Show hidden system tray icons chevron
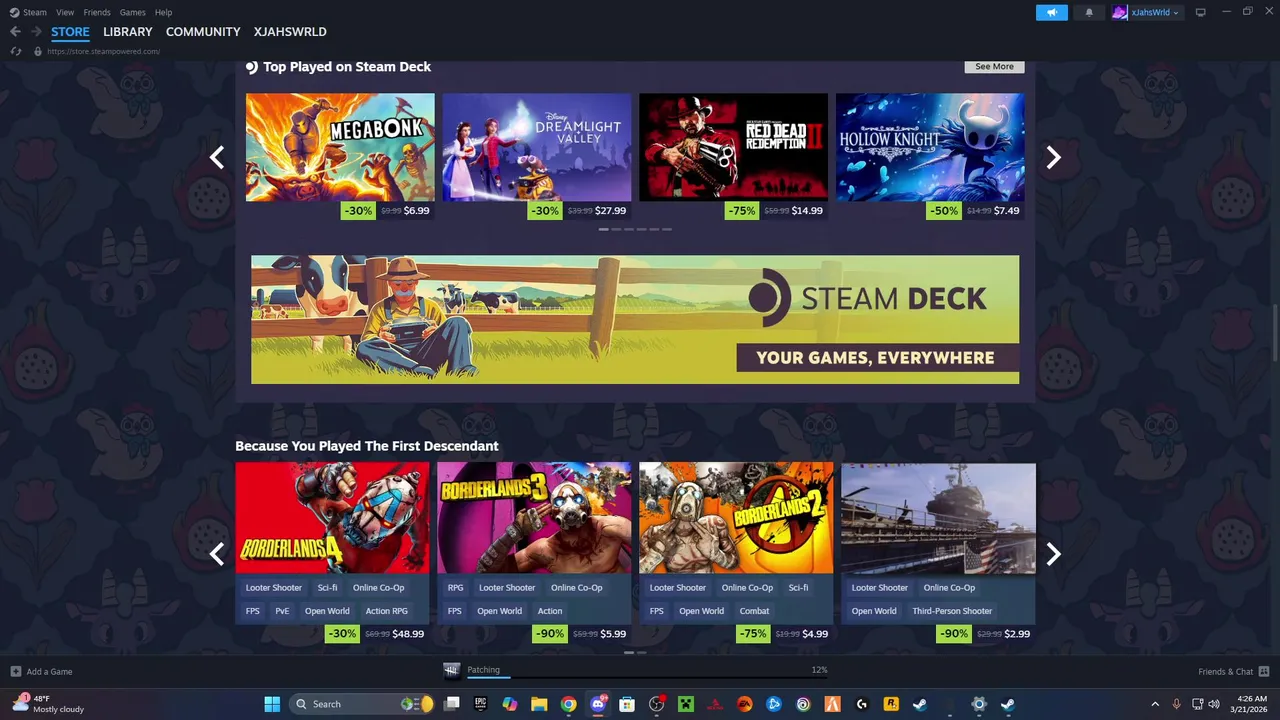This screenshot has height=720, width=1280. click(1155, 704)
